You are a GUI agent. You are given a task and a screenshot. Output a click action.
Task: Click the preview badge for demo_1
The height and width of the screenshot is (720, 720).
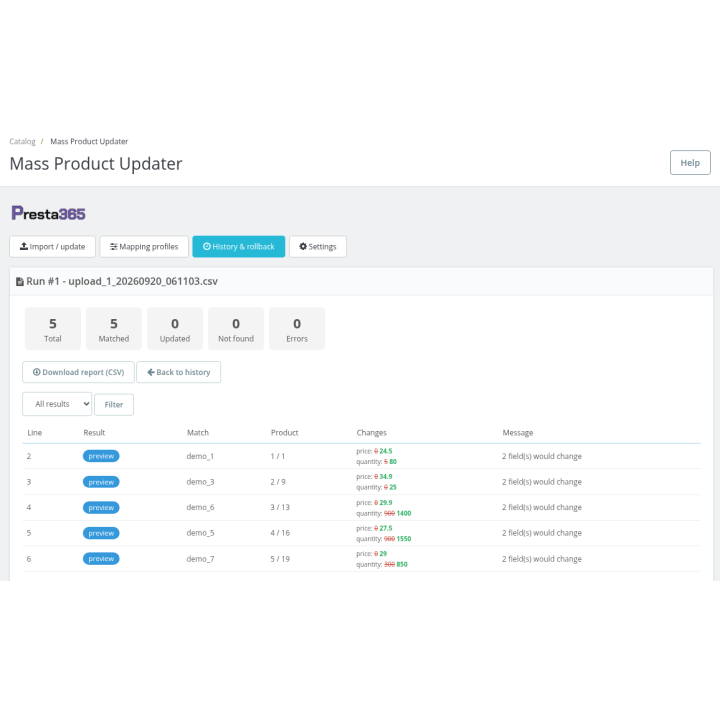(101, 456)
